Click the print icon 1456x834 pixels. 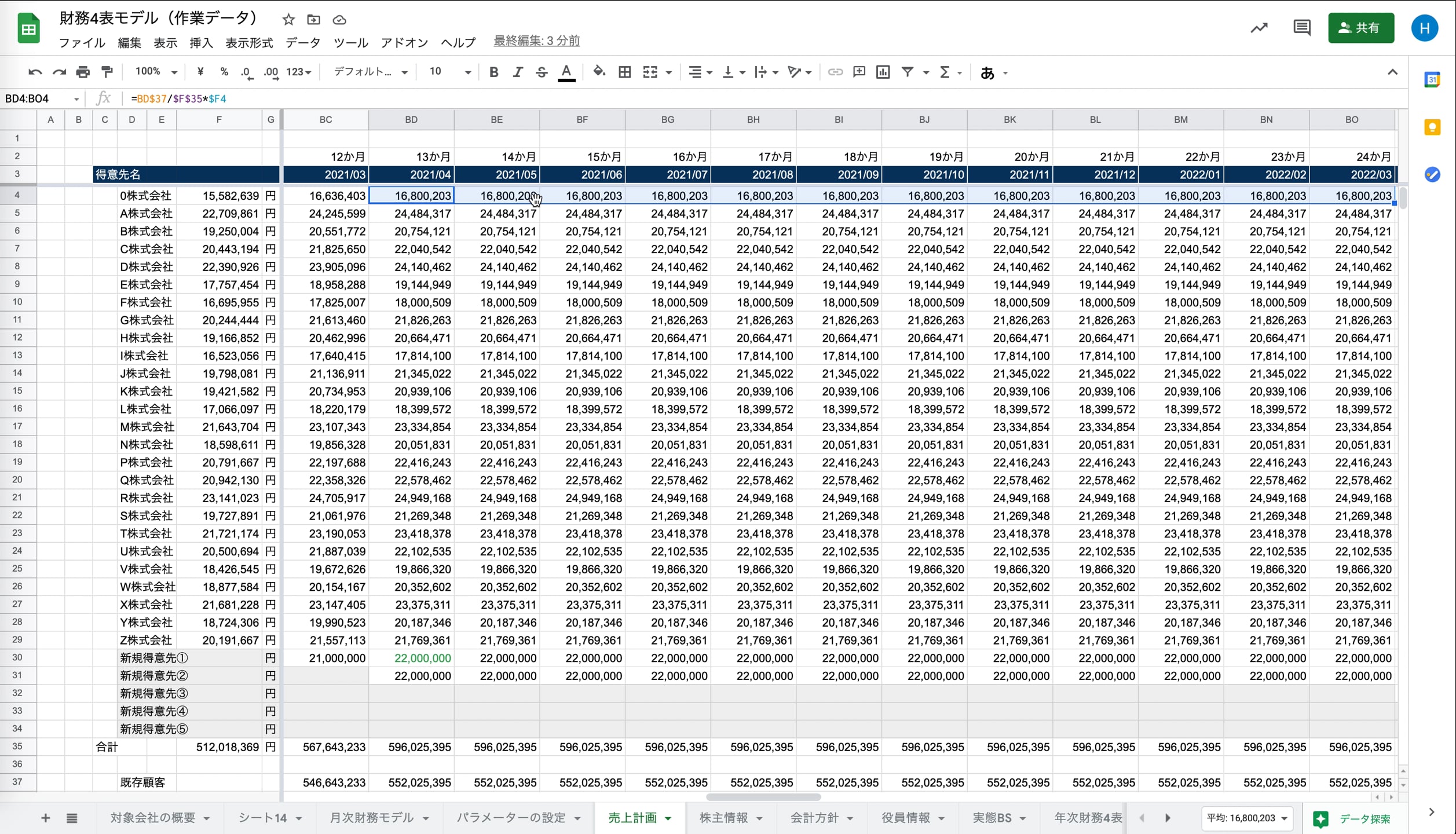83,72
